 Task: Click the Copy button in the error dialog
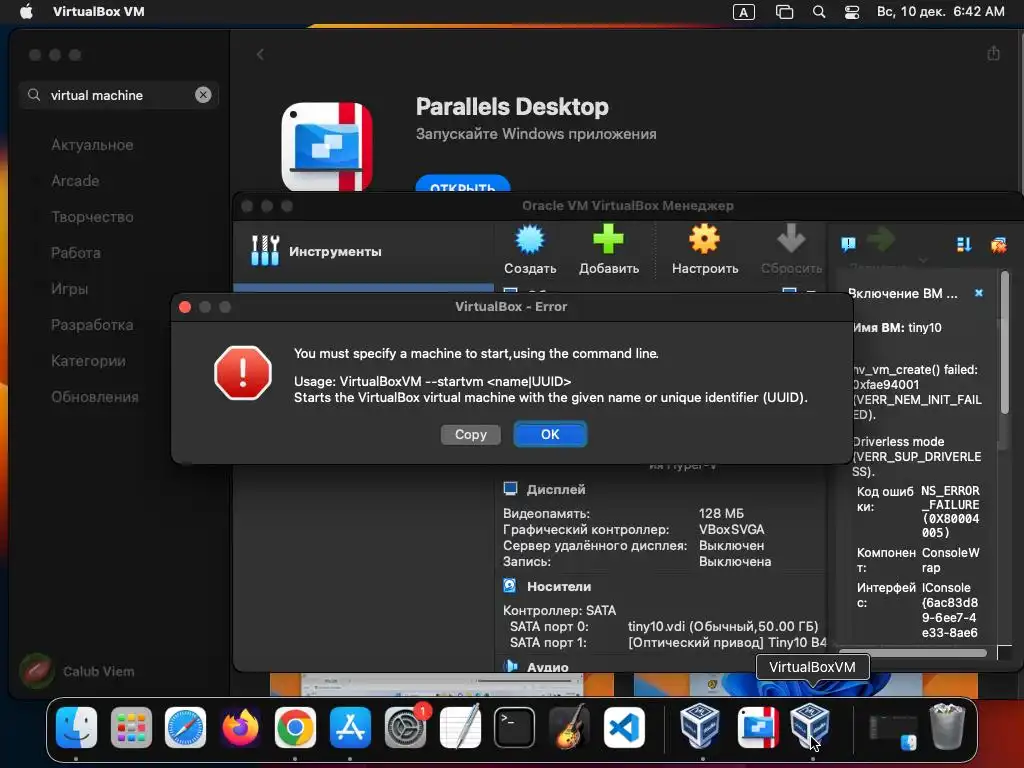(x=470, y=434)
